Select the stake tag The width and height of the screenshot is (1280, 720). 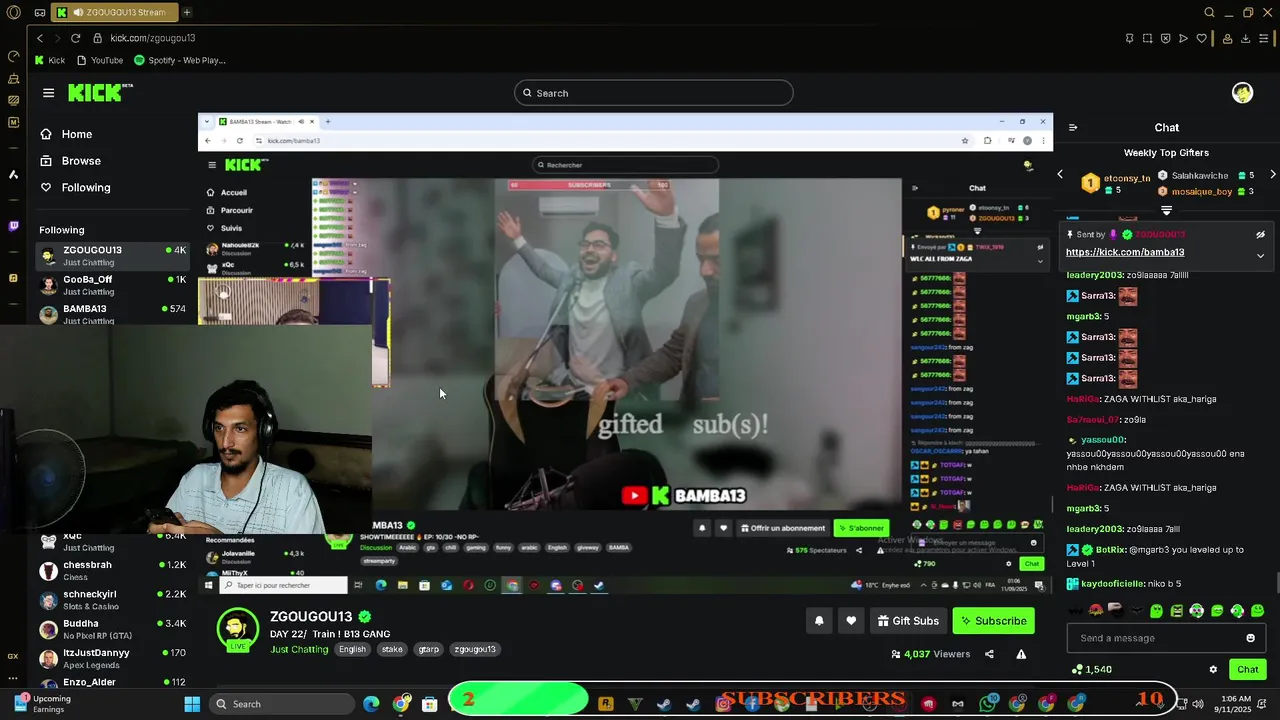pos(392,650)
